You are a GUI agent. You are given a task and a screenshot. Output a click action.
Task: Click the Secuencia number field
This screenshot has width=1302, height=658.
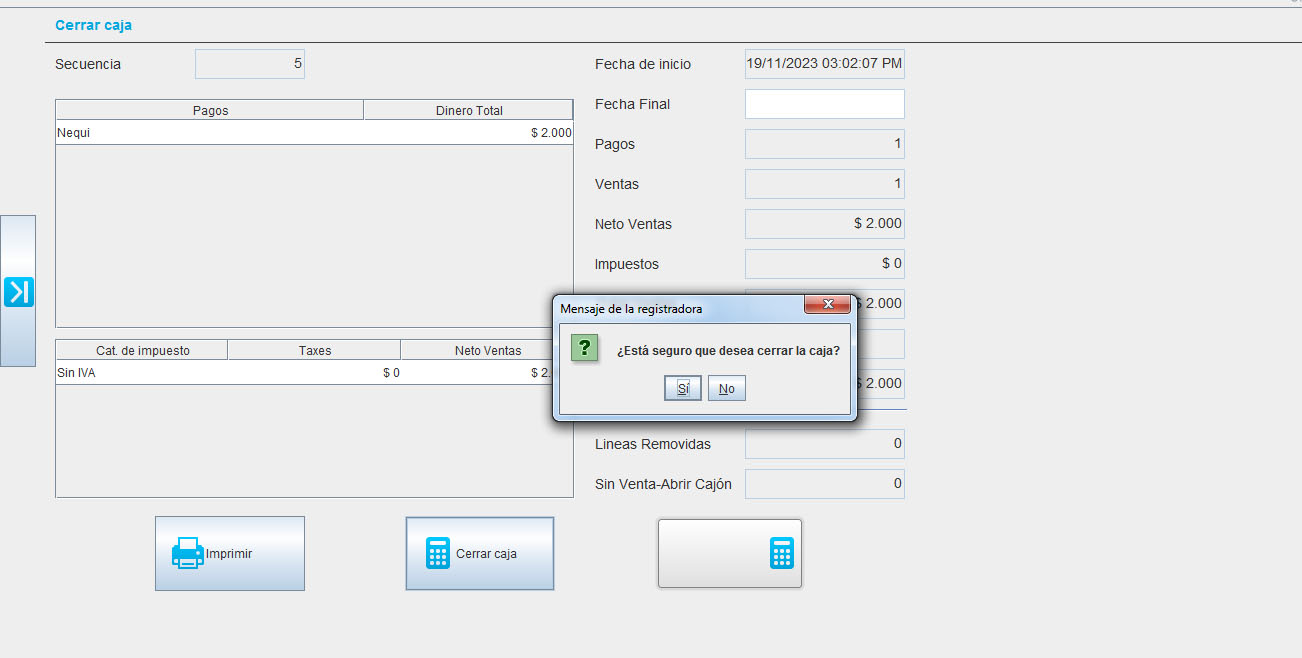tap(250, 64)
